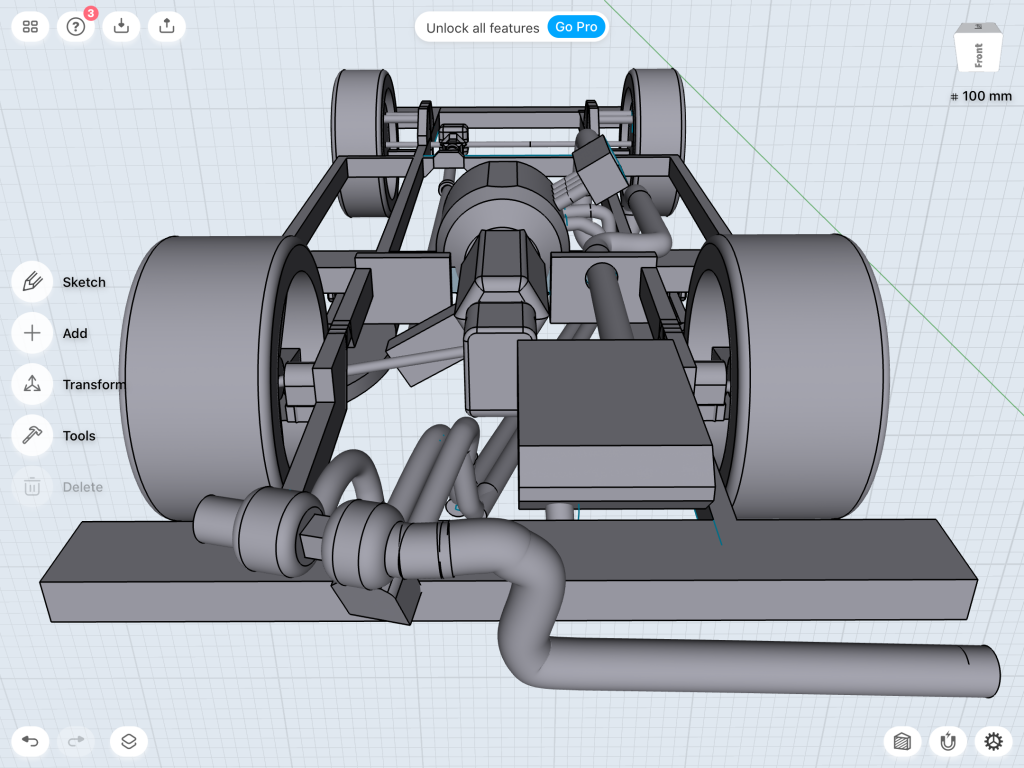The height and width of the screenshot is (768, 1024).
Task: Tap the import icon in top toolbar
Action: click(121, 27)
